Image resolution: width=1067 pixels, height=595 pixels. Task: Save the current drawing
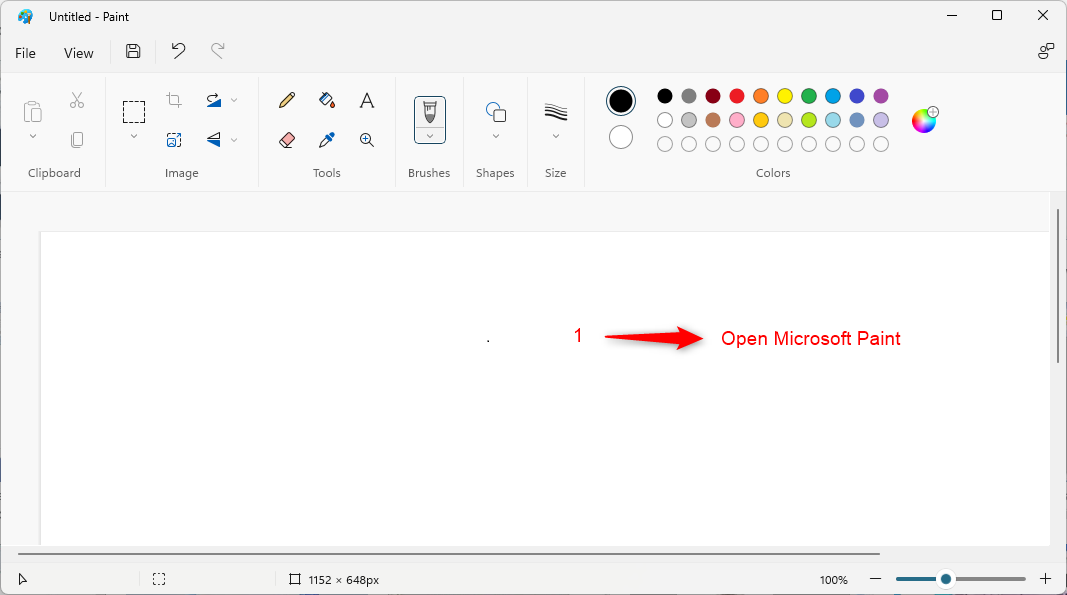pyautogui.click(x=132, y=51)
